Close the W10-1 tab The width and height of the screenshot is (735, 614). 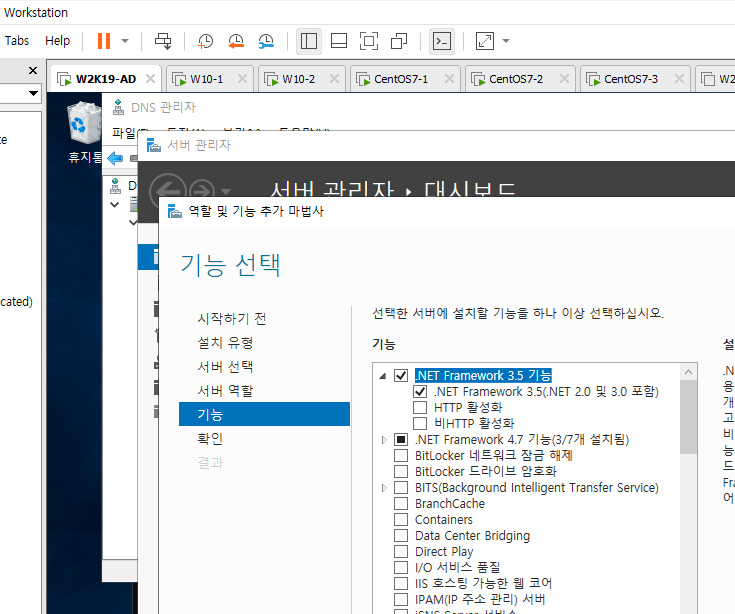pos(242,79)
